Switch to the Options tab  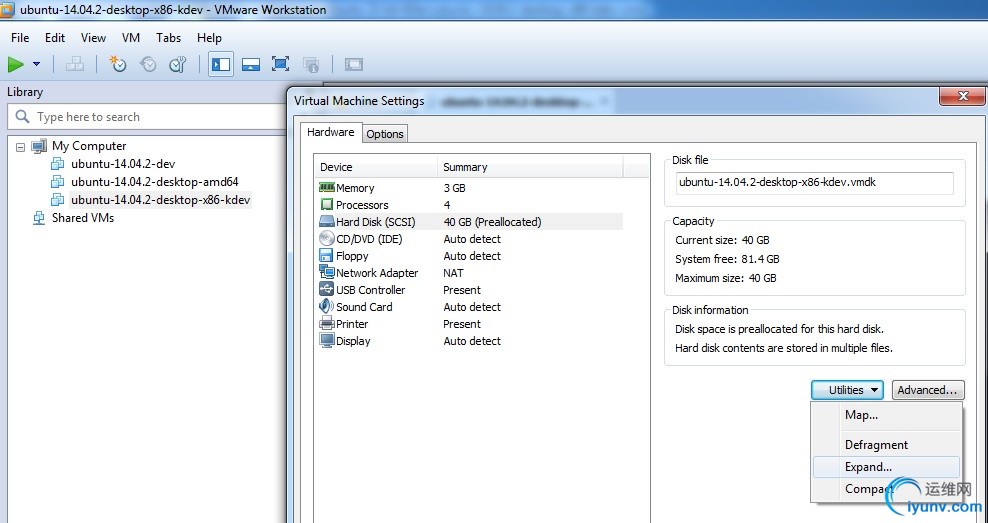tap(385, 134)
